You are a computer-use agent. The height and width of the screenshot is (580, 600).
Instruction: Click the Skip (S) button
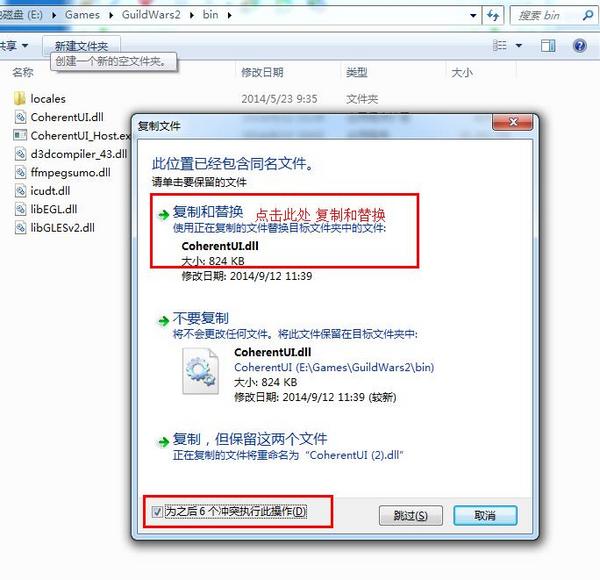tap(411, 516)
